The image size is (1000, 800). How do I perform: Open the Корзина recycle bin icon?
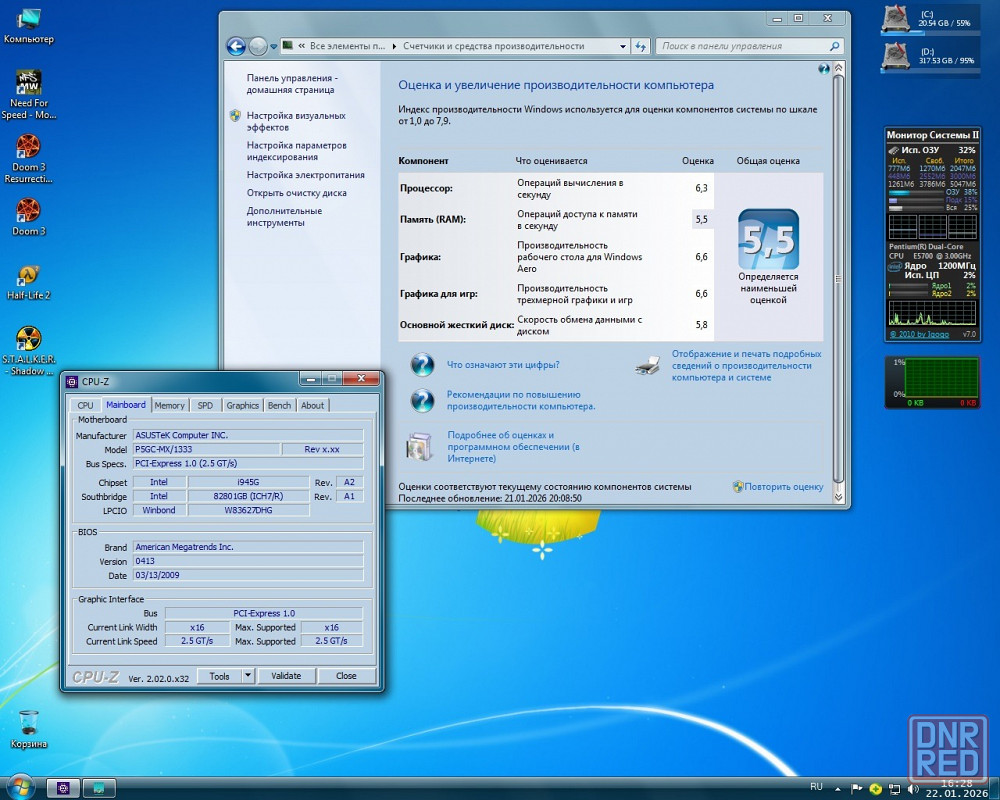tap(29, 723)
